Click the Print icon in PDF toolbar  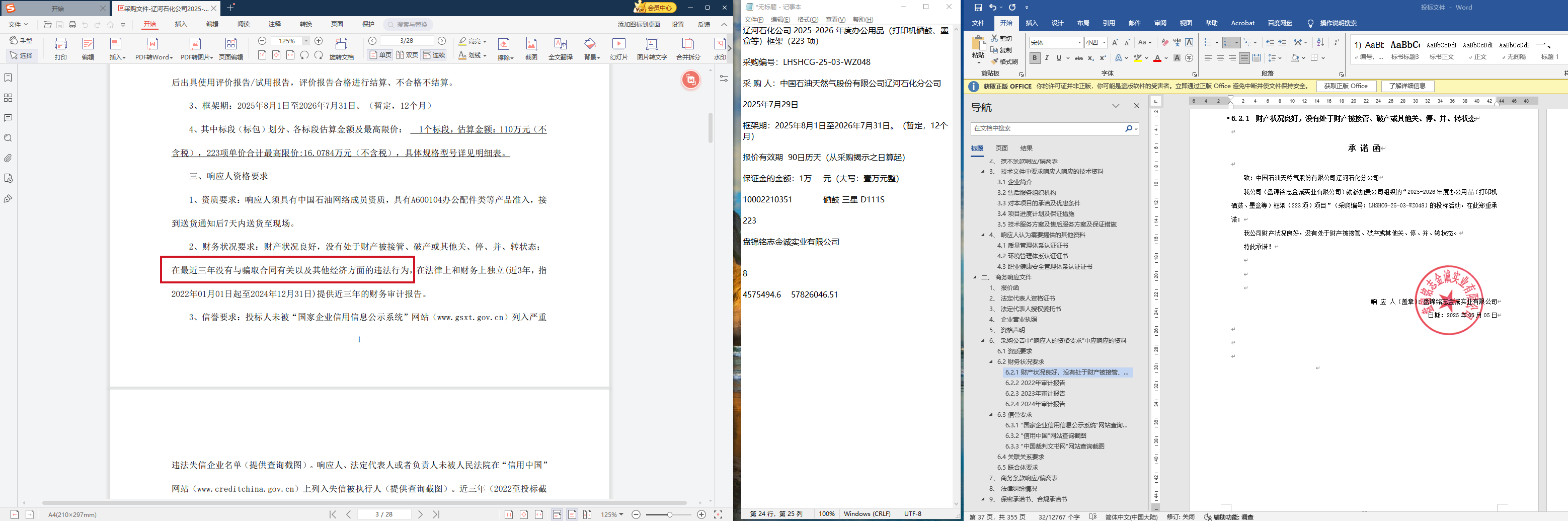60,48
